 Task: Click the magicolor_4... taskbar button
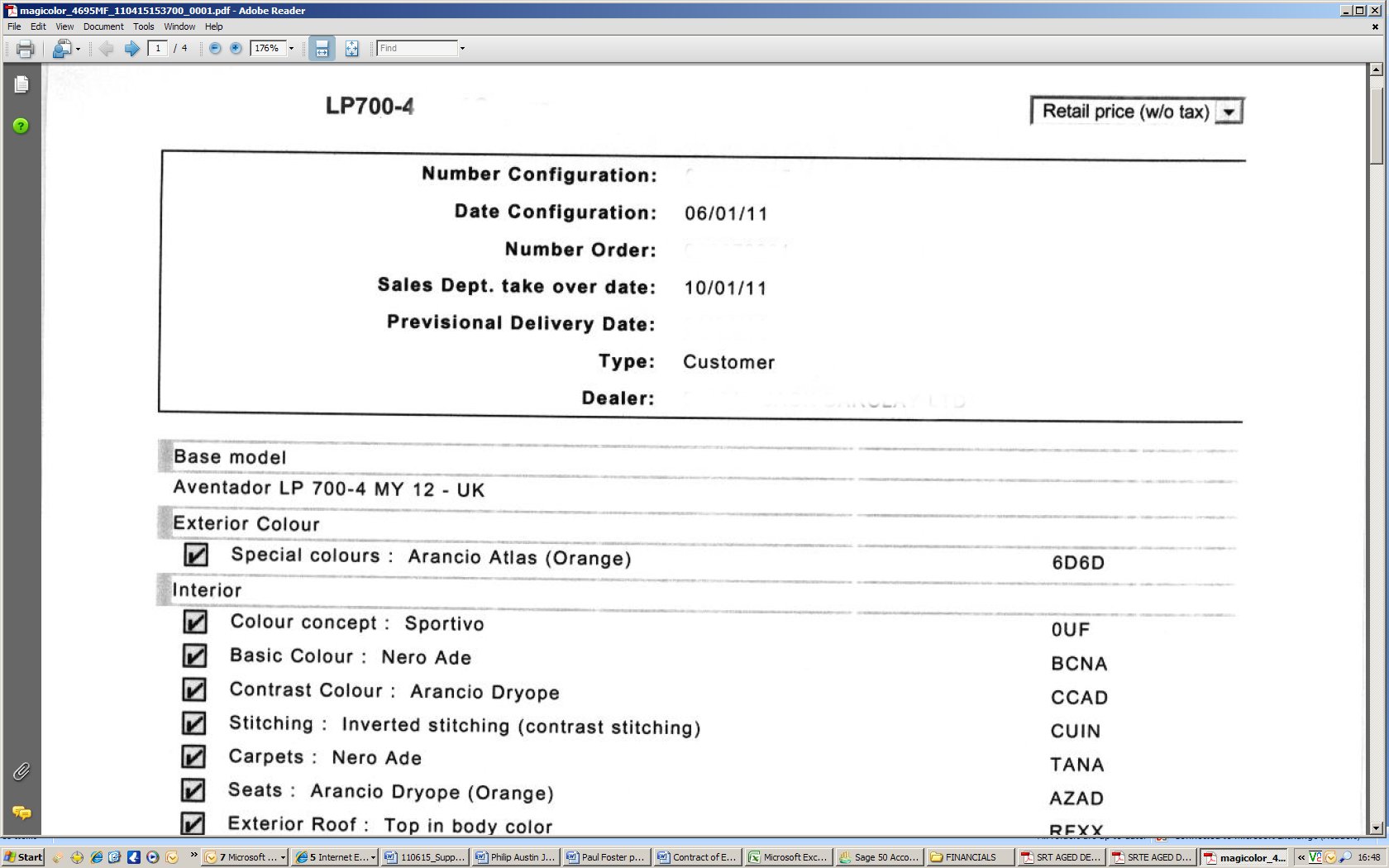1244,857
